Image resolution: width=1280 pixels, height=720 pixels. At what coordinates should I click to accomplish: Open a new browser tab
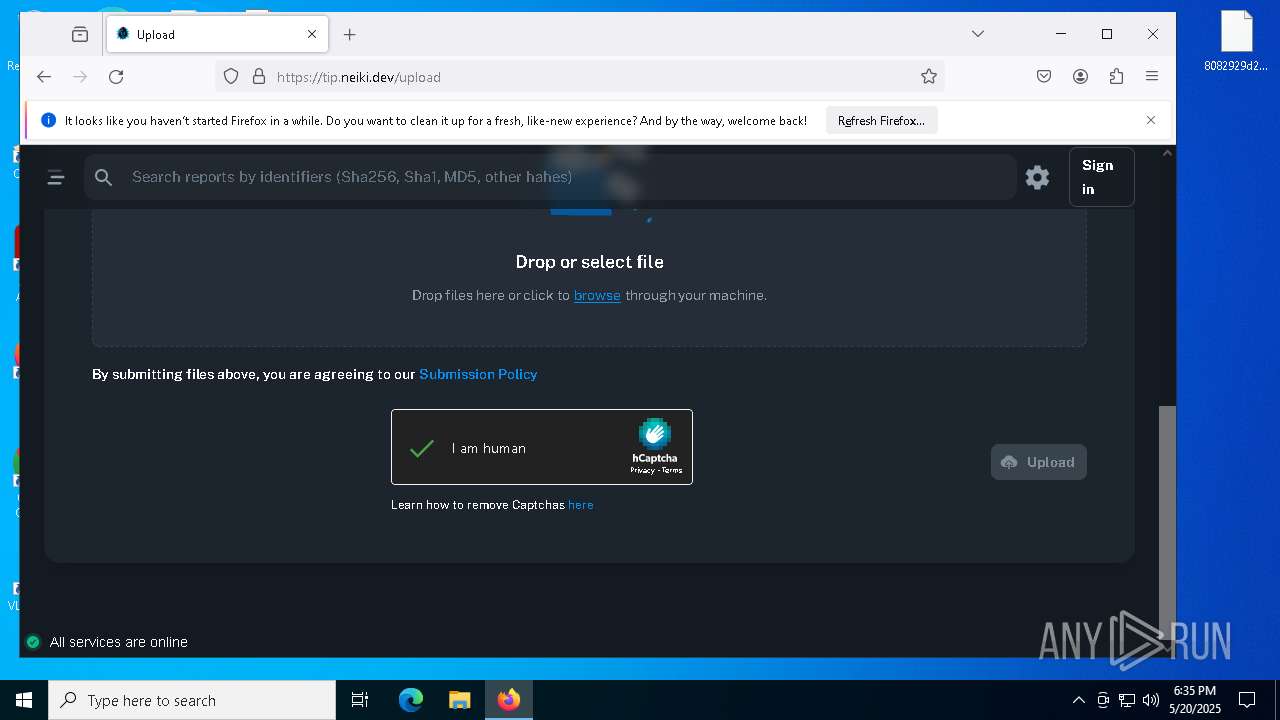[349, 34]
